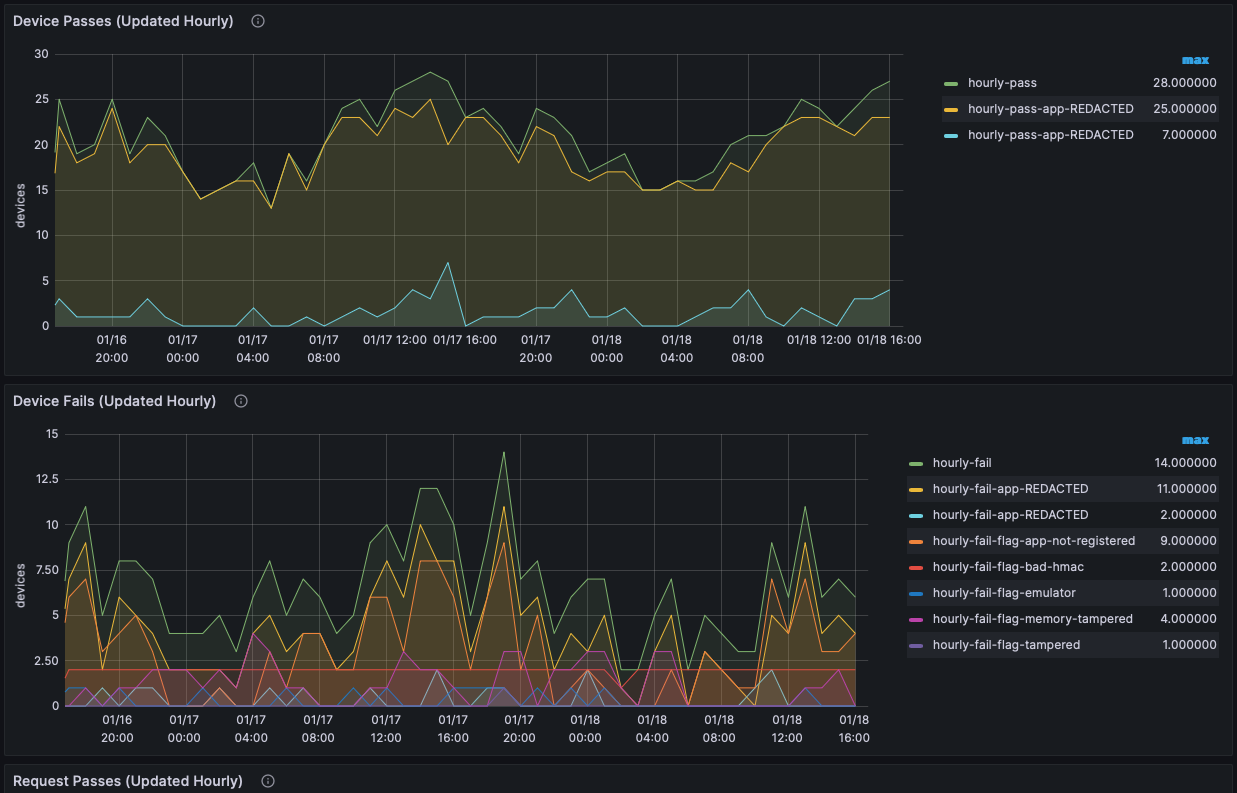The image size is (1237, 793).
Task: Toggle hourly-pass series label in legend
Action: [x=1009, y=83]
